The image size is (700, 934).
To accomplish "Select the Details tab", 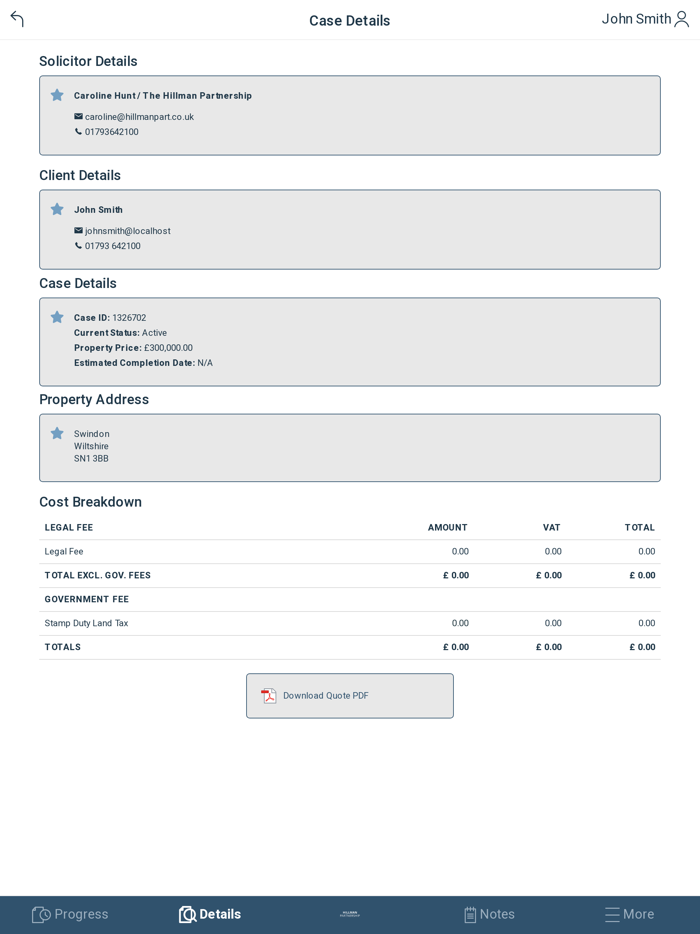I will coord(210,914).
